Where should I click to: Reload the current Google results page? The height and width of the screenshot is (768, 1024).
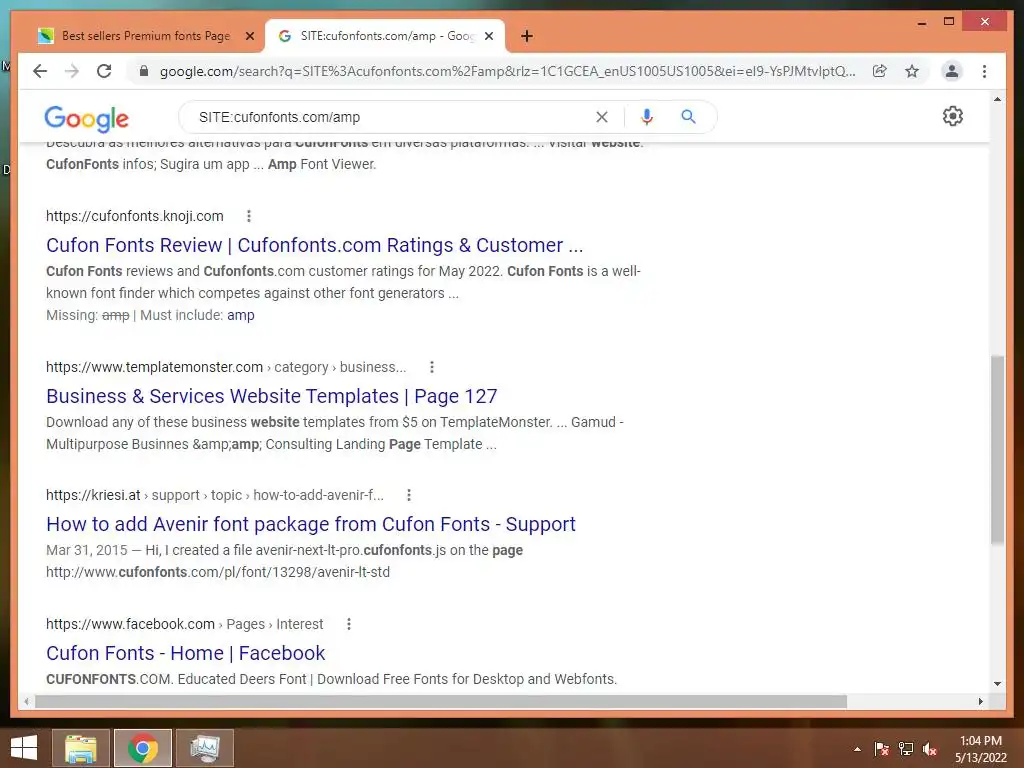(x=104, y=71)
